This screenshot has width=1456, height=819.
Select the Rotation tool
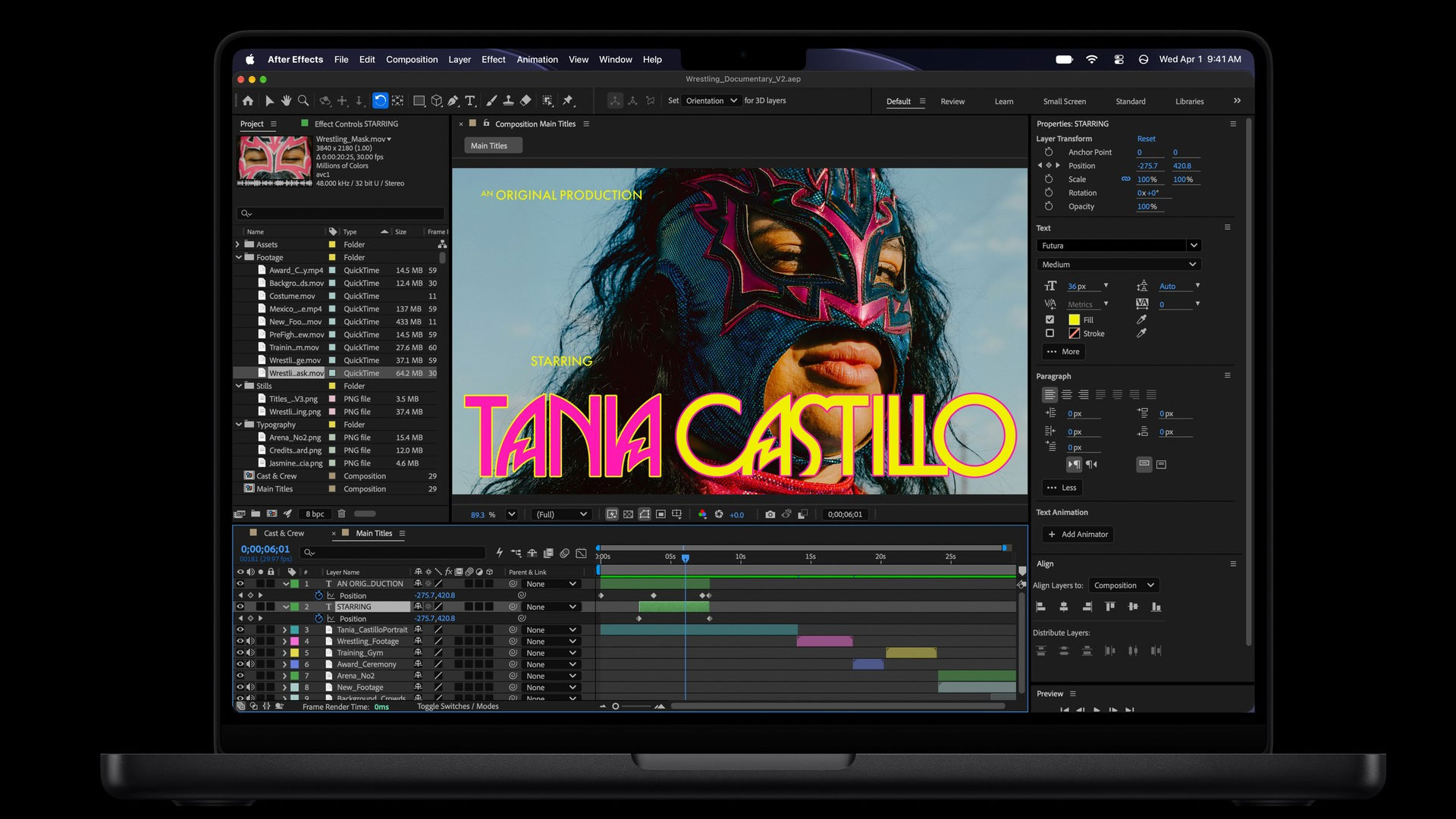pyautogui.click(x=380, y=100)
